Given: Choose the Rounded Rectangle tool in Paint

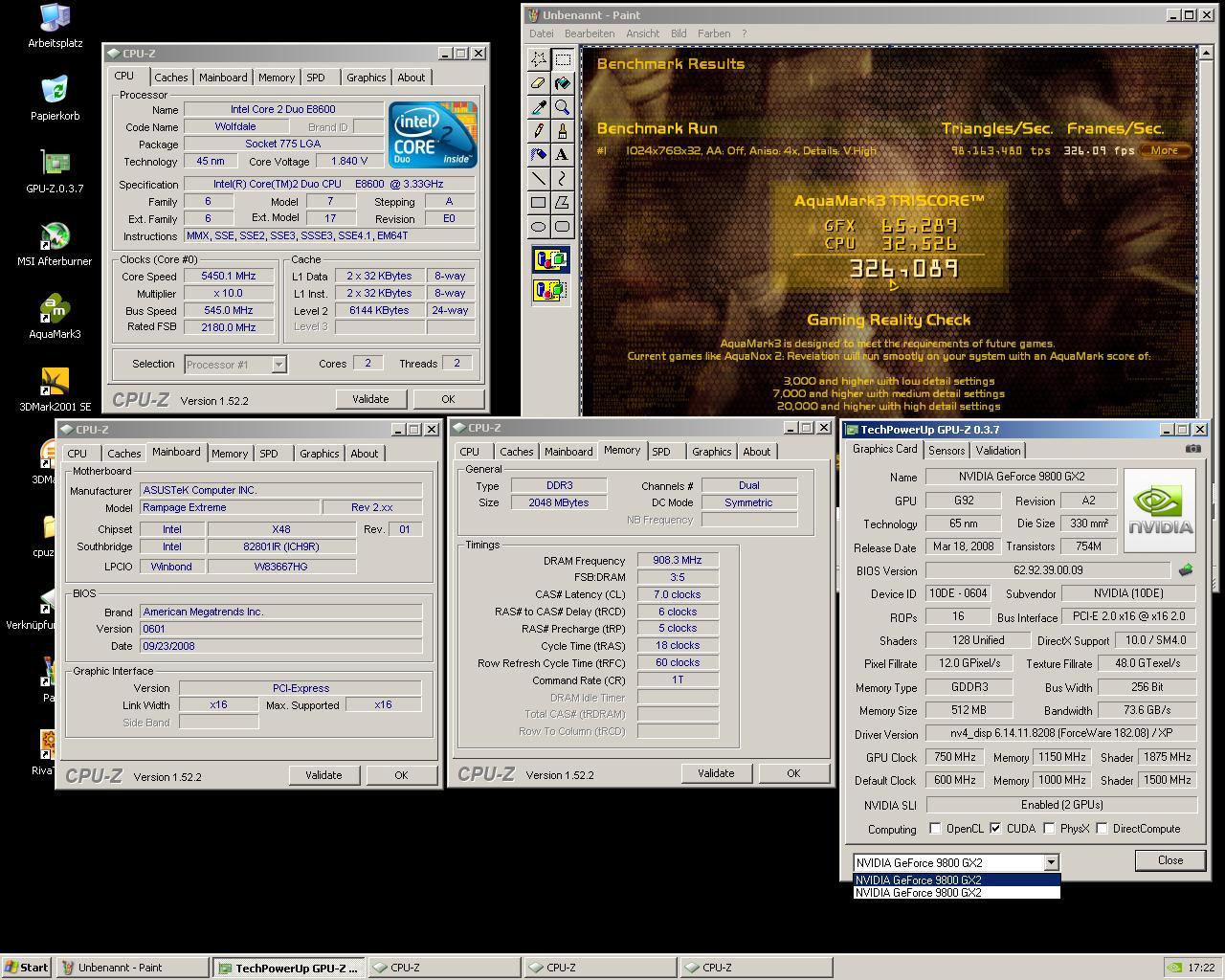Looking at the screenshot, I should tap(563, 227).
